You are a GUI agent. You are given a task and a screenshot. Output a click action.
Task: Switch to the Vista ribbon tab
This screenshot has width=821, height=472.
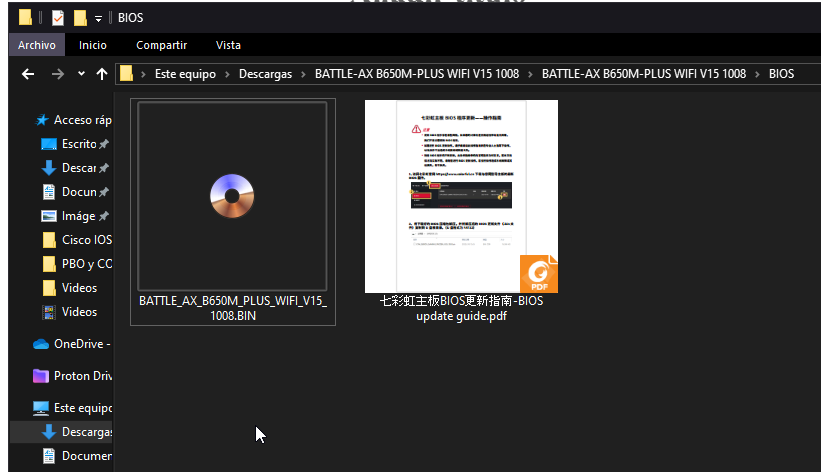[228, 45]
